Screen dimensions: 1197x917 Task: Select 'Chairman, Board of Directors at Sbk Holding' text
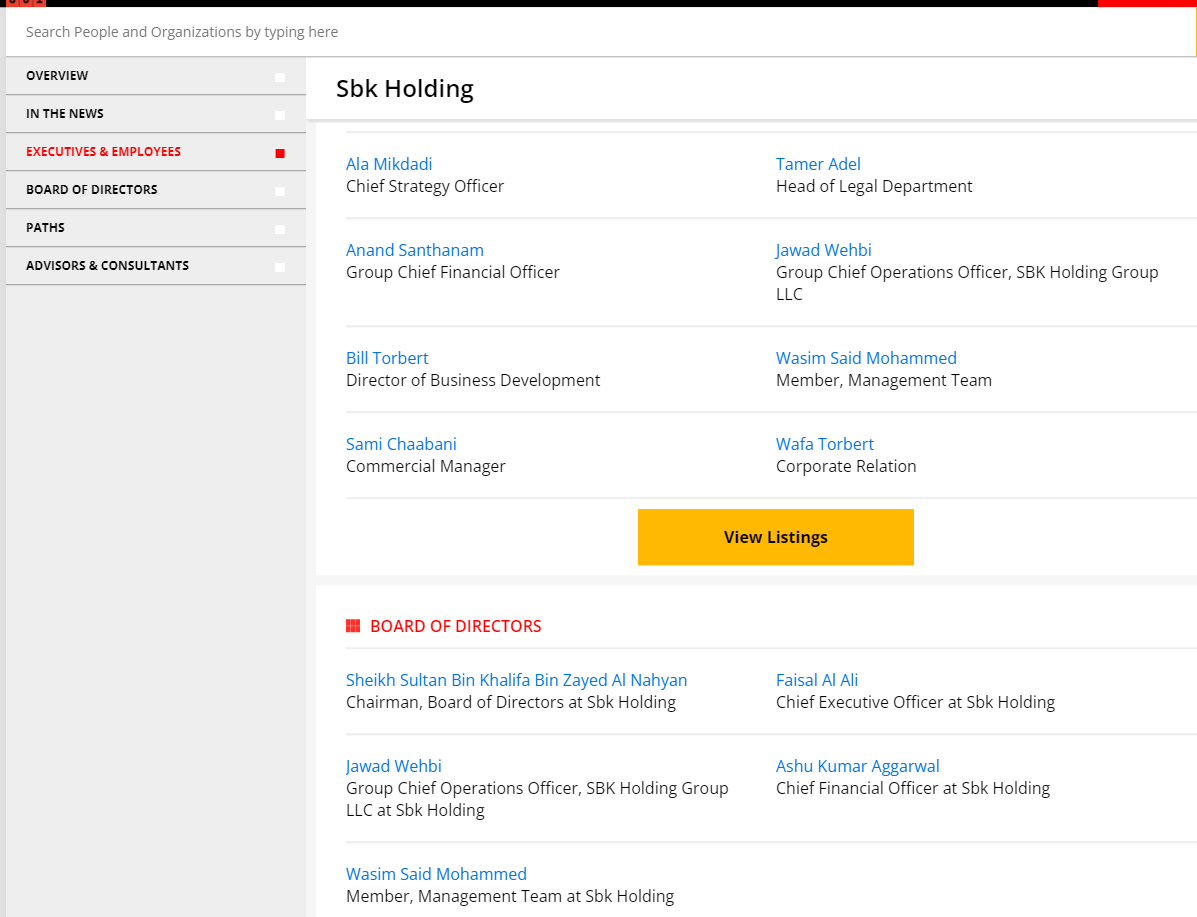point(511,702)
